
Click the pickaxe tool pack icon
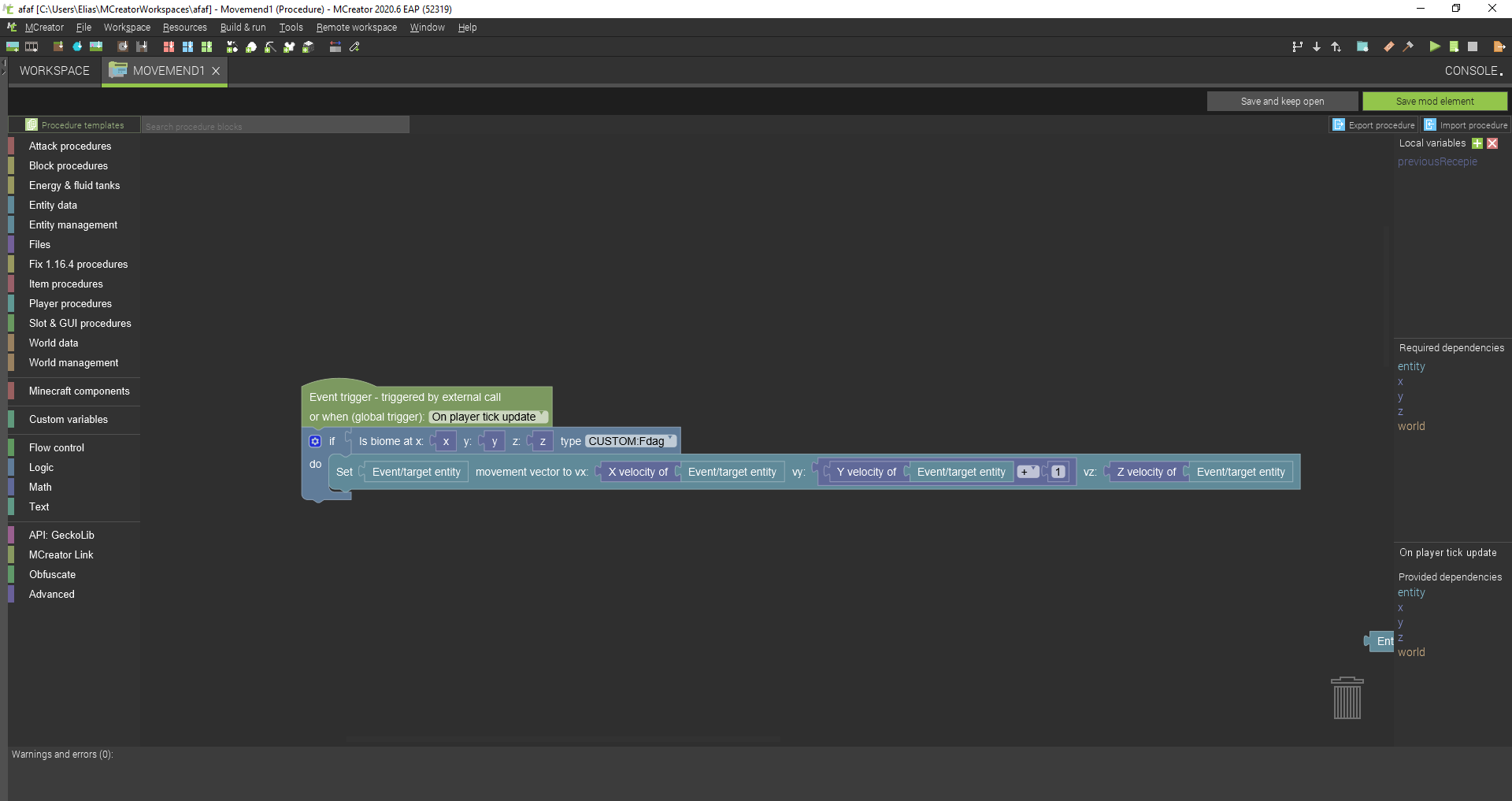270,46
